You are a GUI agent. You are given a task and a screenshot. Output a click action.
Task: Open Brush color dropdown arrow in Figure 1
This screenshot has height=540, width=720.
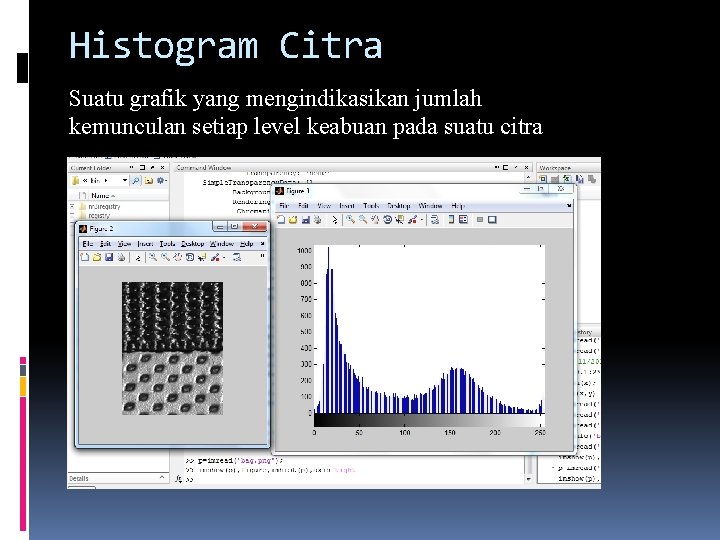(x=421, y=220)
